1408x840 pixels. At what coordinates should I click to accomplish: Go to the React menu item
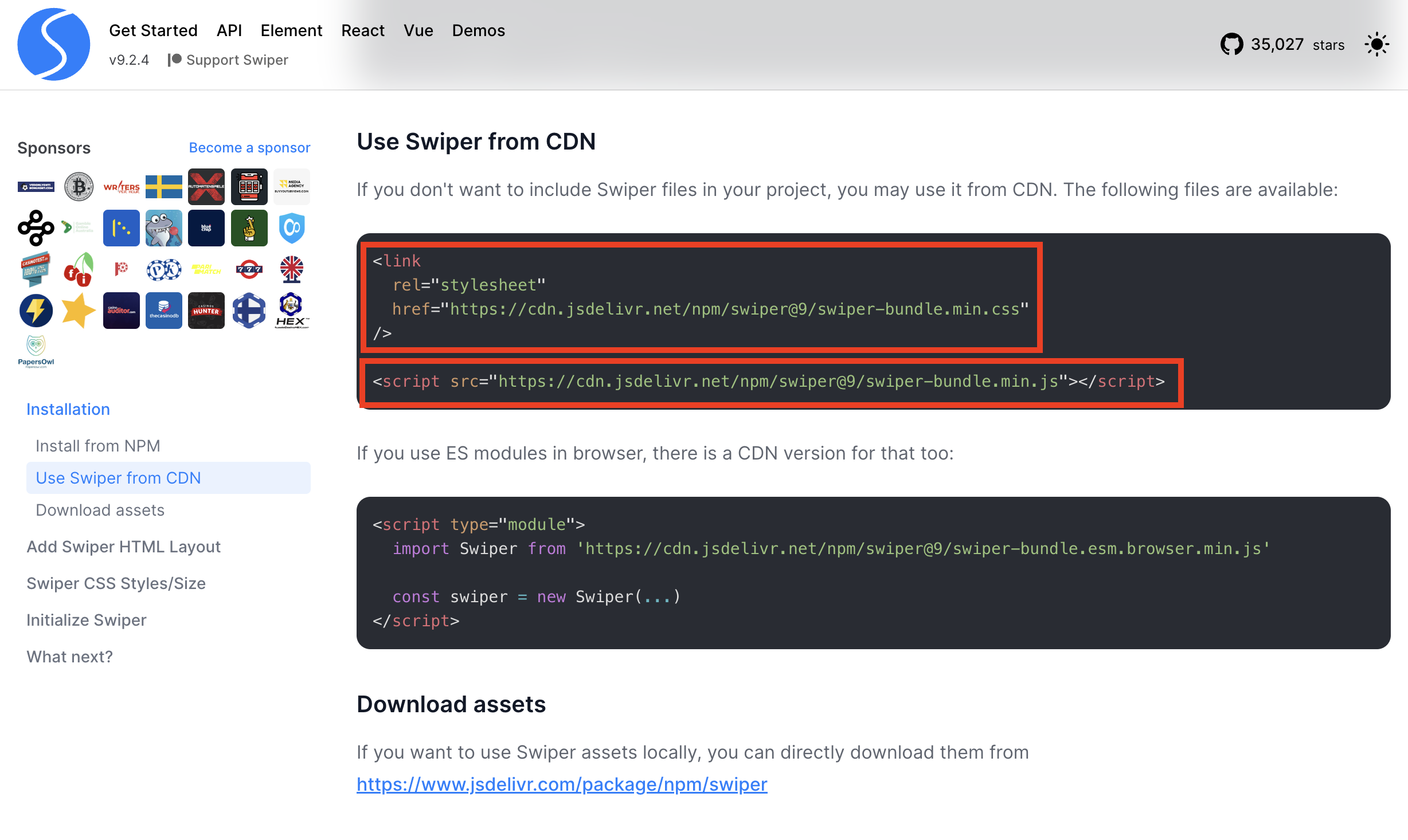click(x=363, y=30)
